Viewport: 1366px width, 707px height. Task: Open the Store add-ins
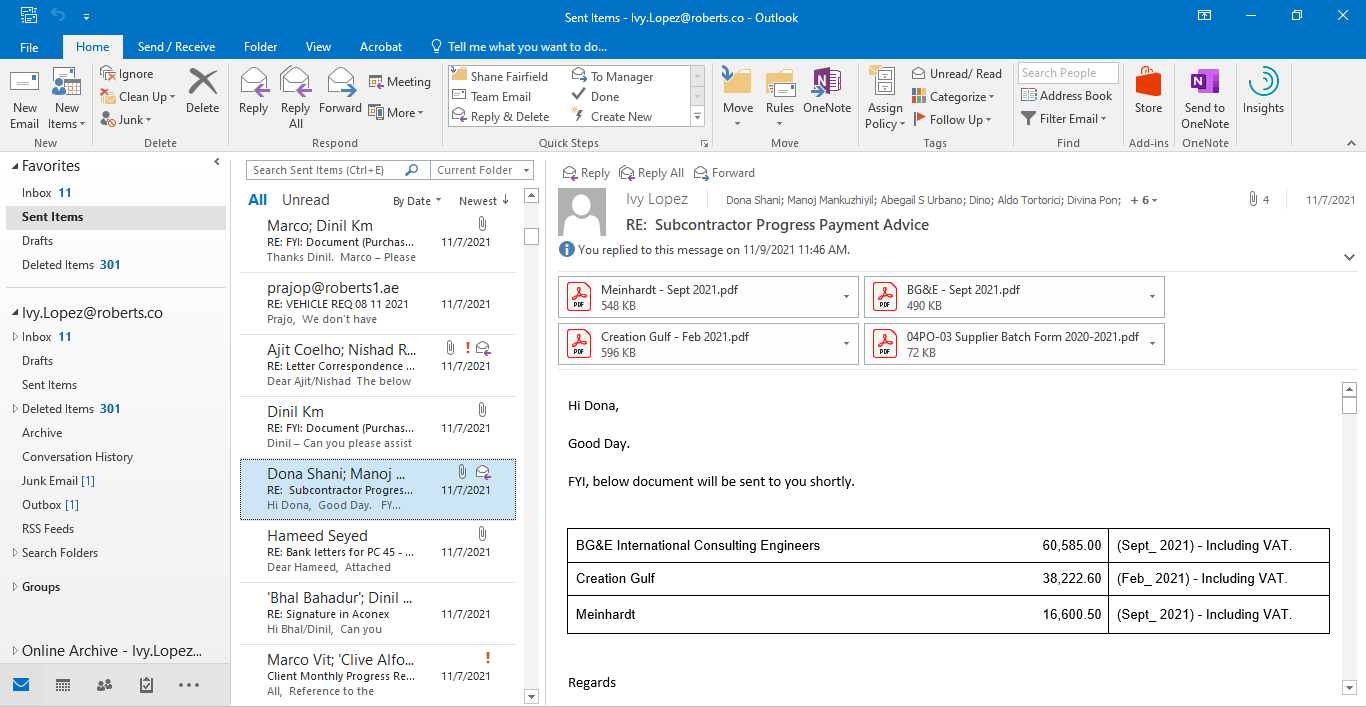[1148, 92]
